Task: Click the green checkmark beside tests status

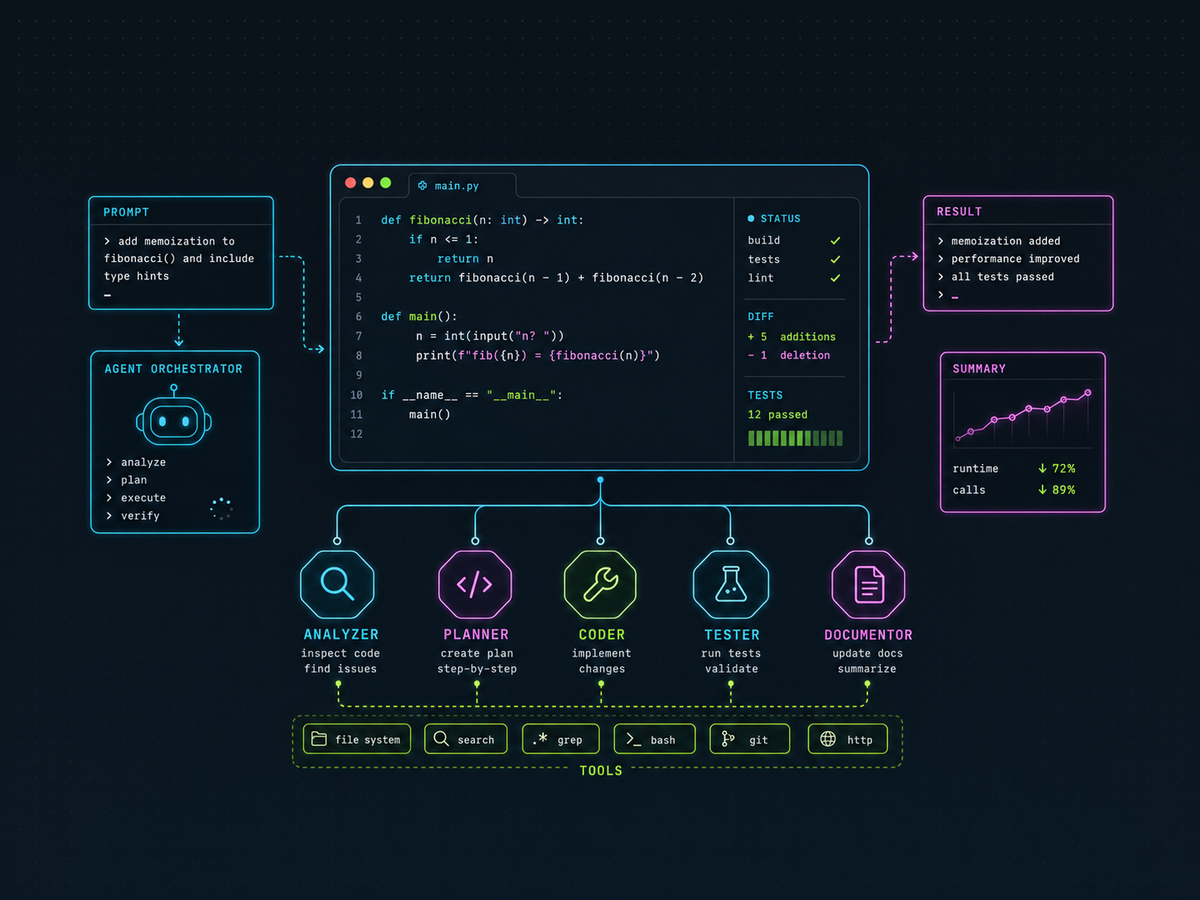Action: pos(835,259)
